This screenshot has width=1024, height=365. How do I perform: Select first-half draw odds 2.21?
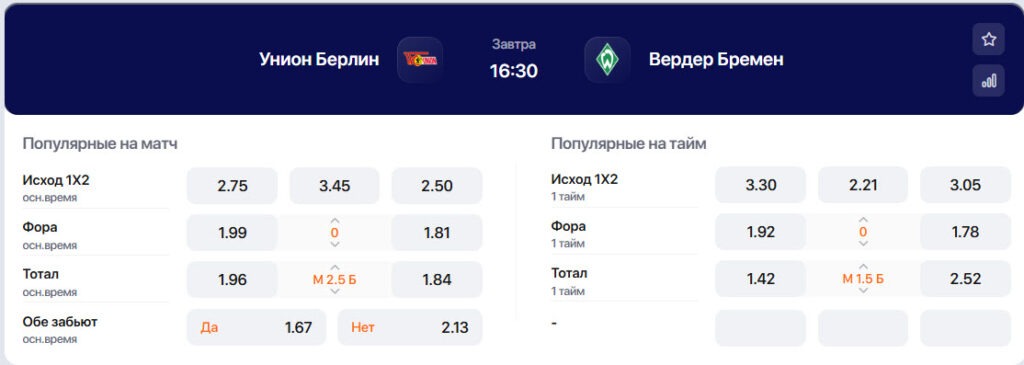pyautogui.click(x=863, y=185)
